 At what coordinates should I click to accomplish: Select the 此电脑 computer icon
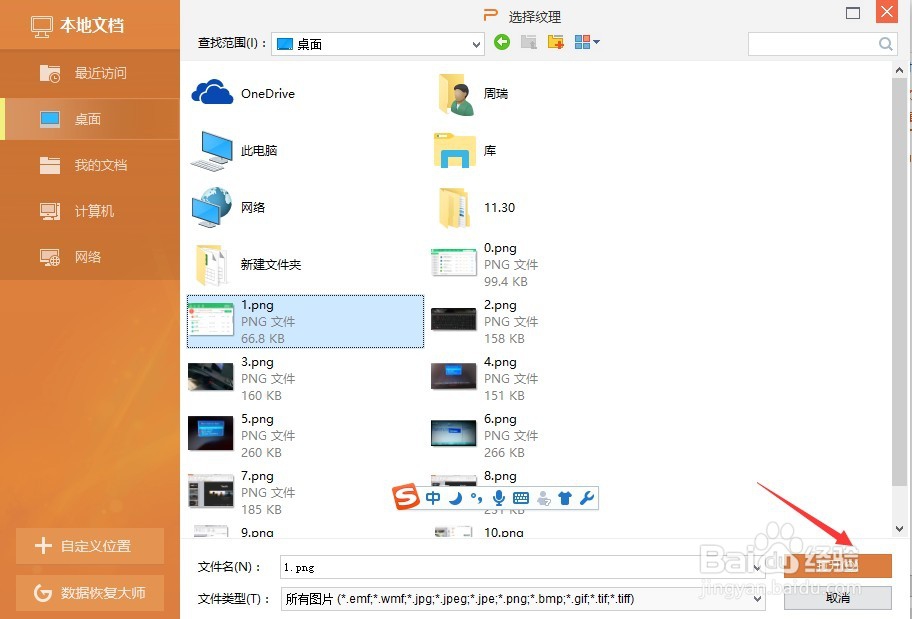tap(211, 151)
